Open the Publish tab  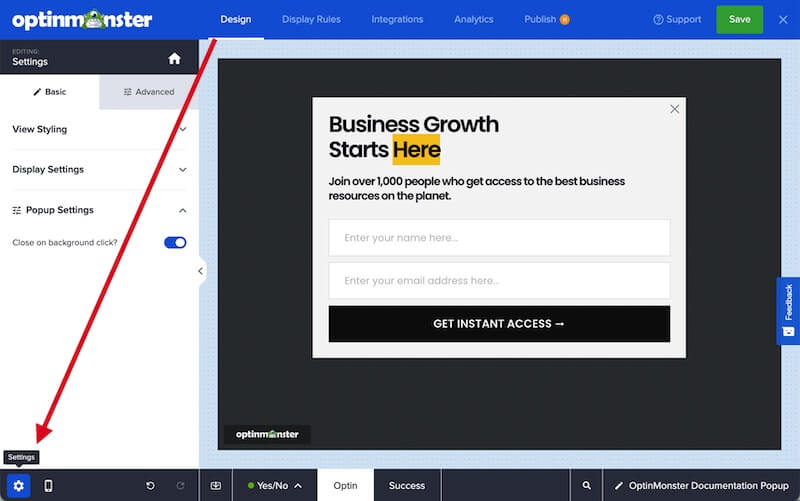click(546, 19)
